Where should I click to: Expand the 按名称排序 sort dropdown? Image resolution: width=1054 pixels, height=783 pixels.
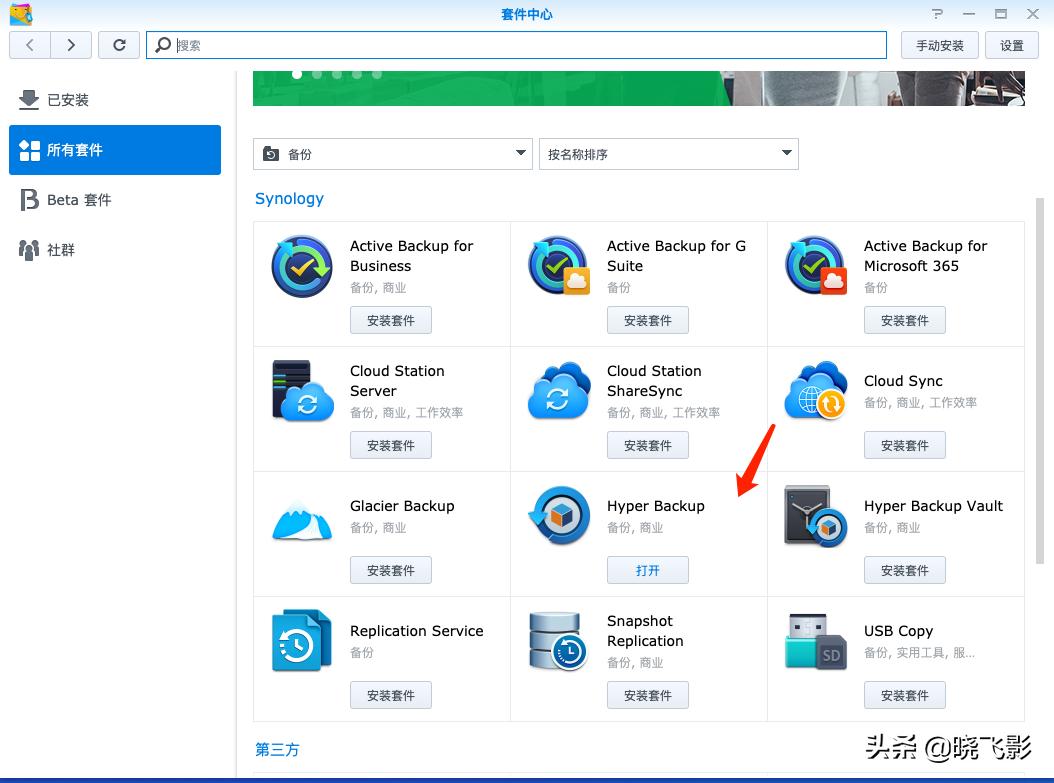pos(669,154)
